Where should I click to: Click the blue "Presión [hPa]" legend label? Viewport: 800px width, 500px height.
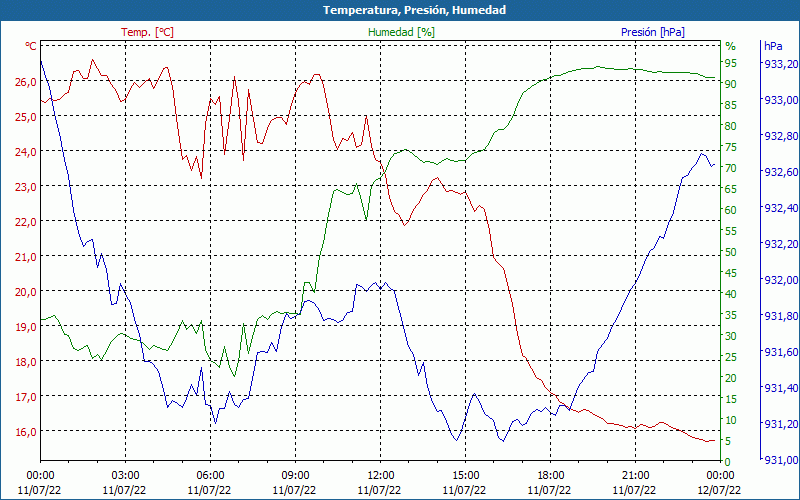point(653,32)
